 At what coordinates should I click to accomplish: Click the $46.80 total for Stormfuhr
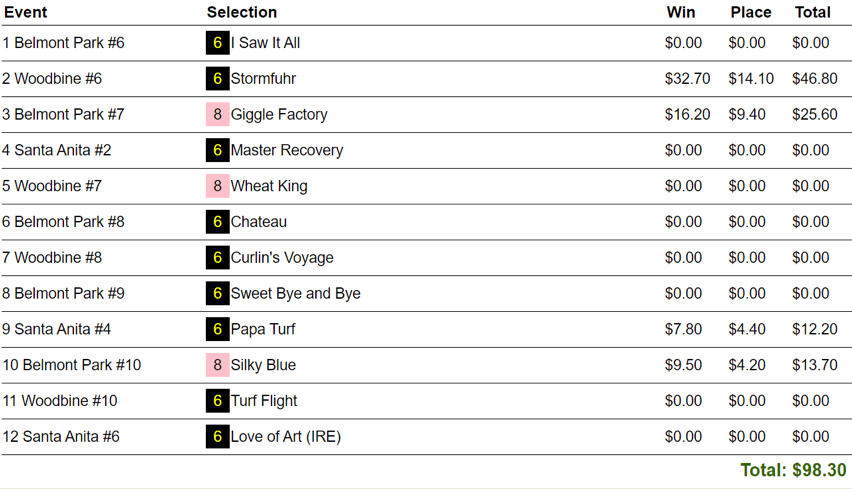click(x=814, y=79)
